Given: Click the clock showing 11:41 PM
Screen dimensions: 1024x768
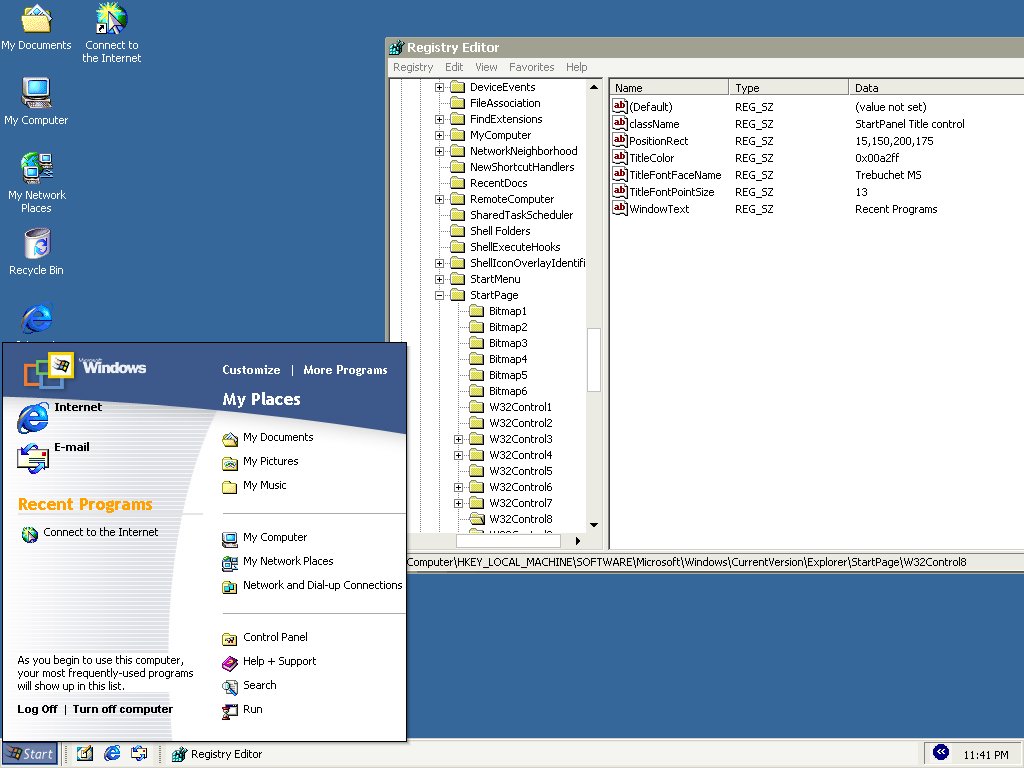Looking at the screenshot, I should click(x=985, y=755).
